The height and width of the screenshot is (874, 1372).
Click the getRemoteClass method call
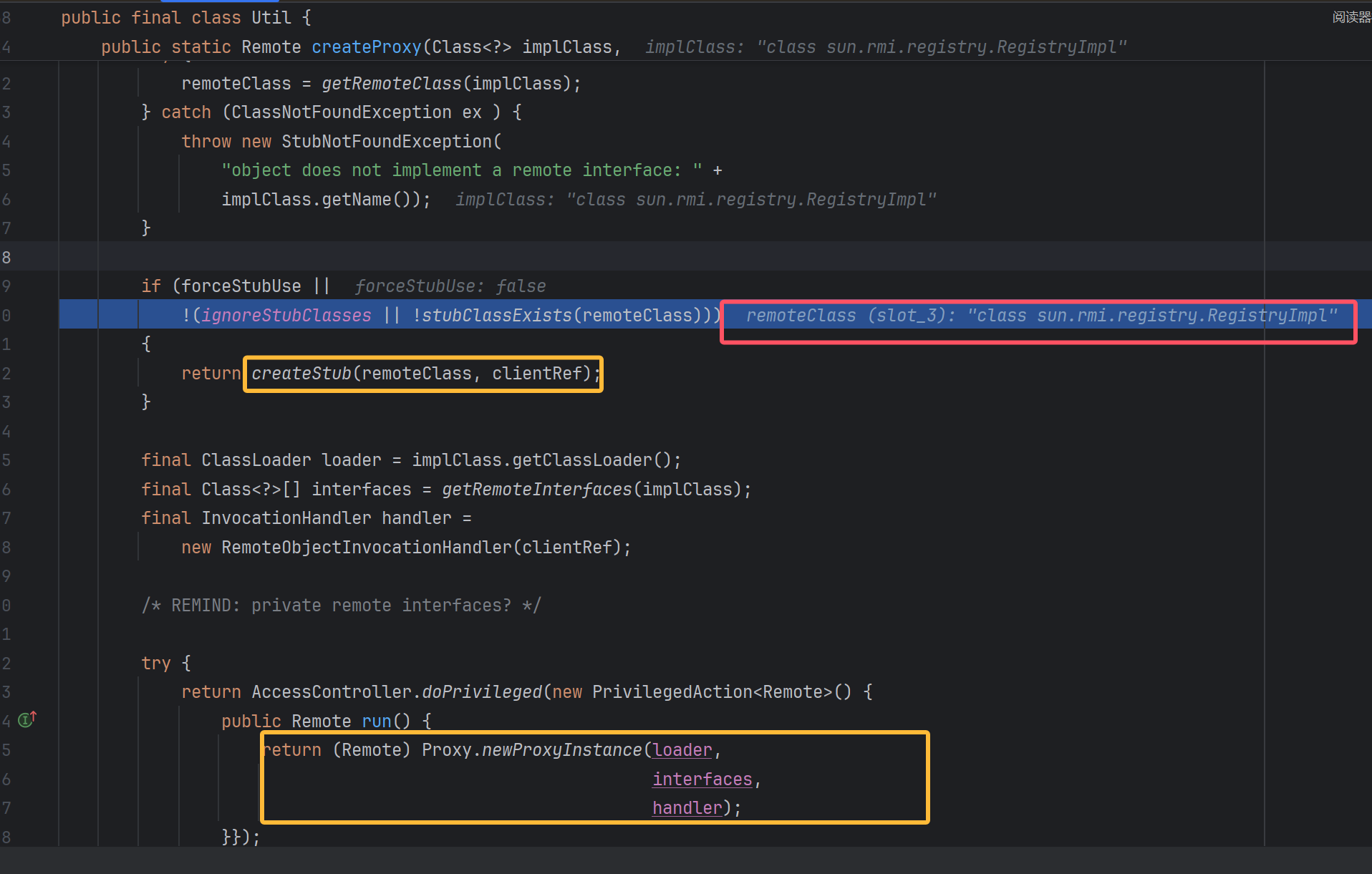click(x=391, y=84)
